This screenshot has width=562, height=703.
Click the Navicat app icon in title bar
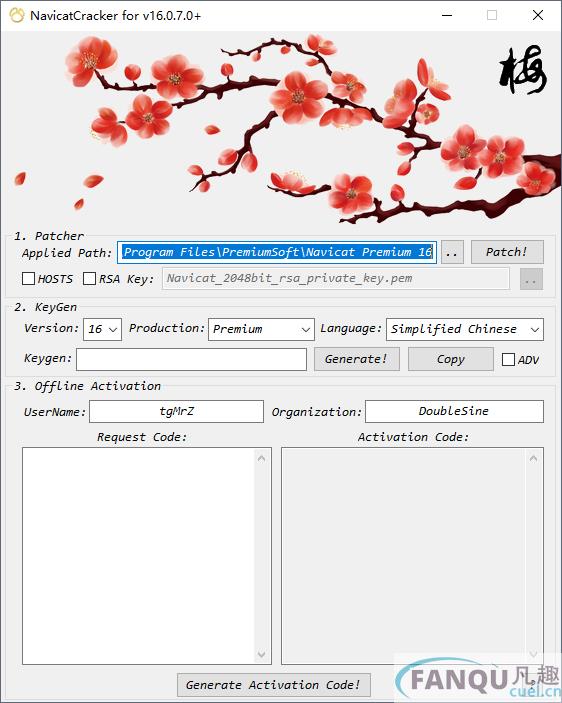(x=17, y=16)
